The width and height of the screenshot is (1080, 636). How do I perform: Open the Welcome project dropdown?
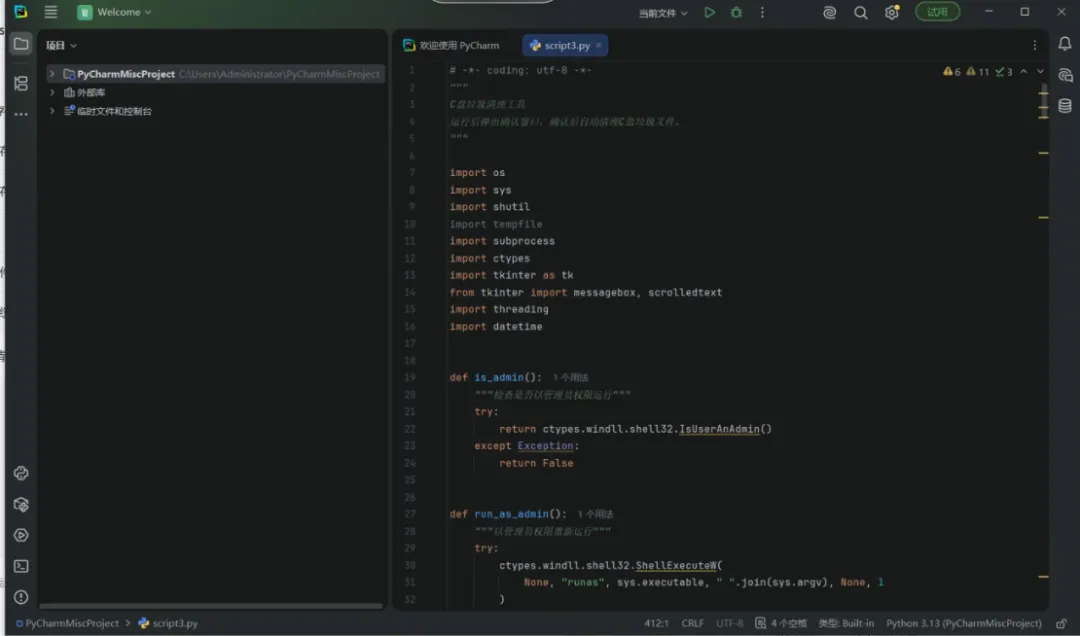click(114, 12)
